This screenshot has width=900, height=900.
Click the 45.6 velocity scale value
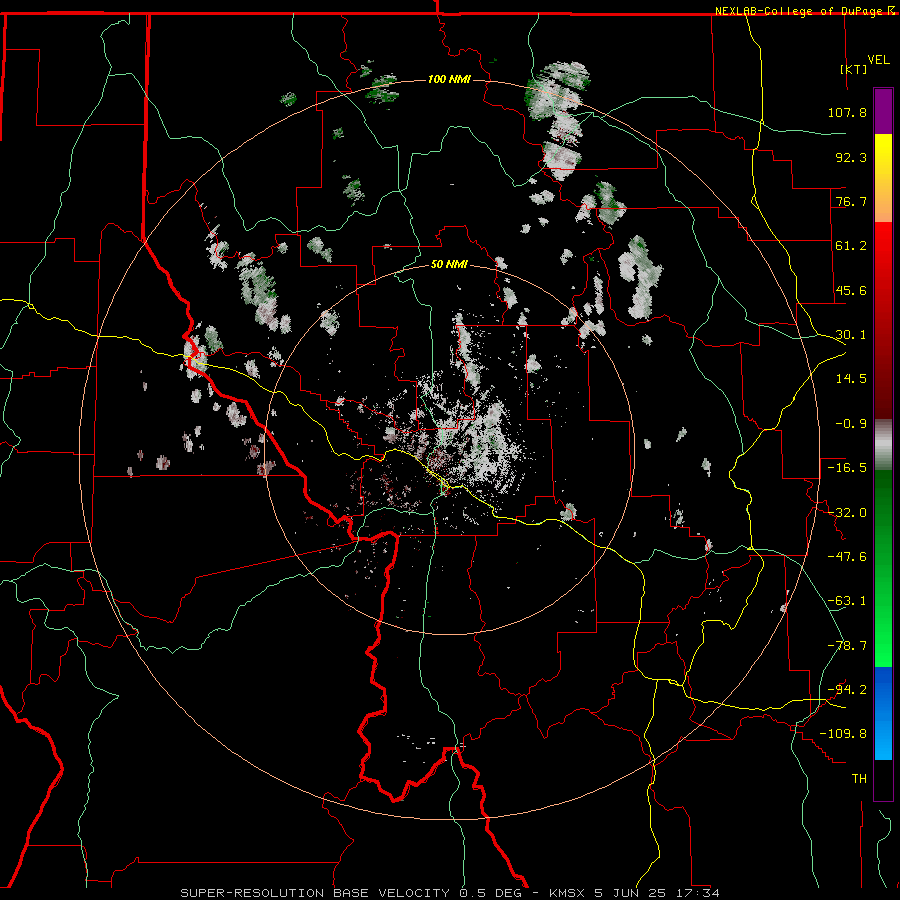click(x=851, y=290)
